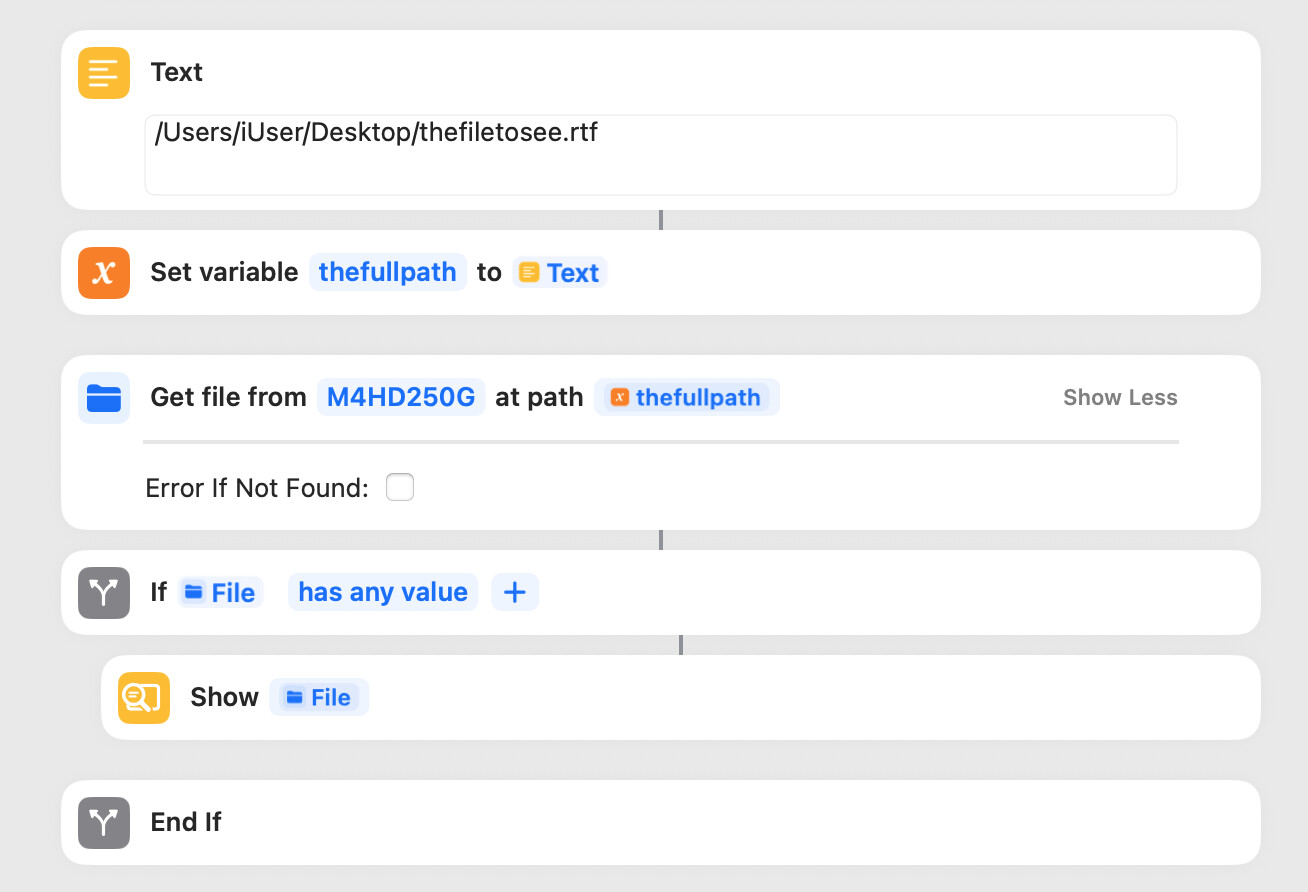The height and width of the screenshot is (892, 1308).
Task: Toggle the Error If Not Found checkbox
Action: (400, 488)
